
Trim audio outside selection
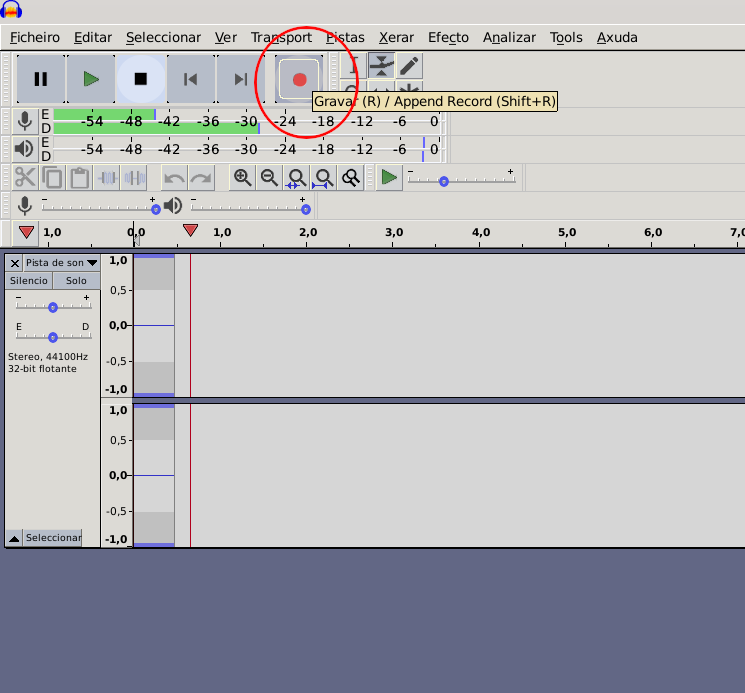point(107,178)
